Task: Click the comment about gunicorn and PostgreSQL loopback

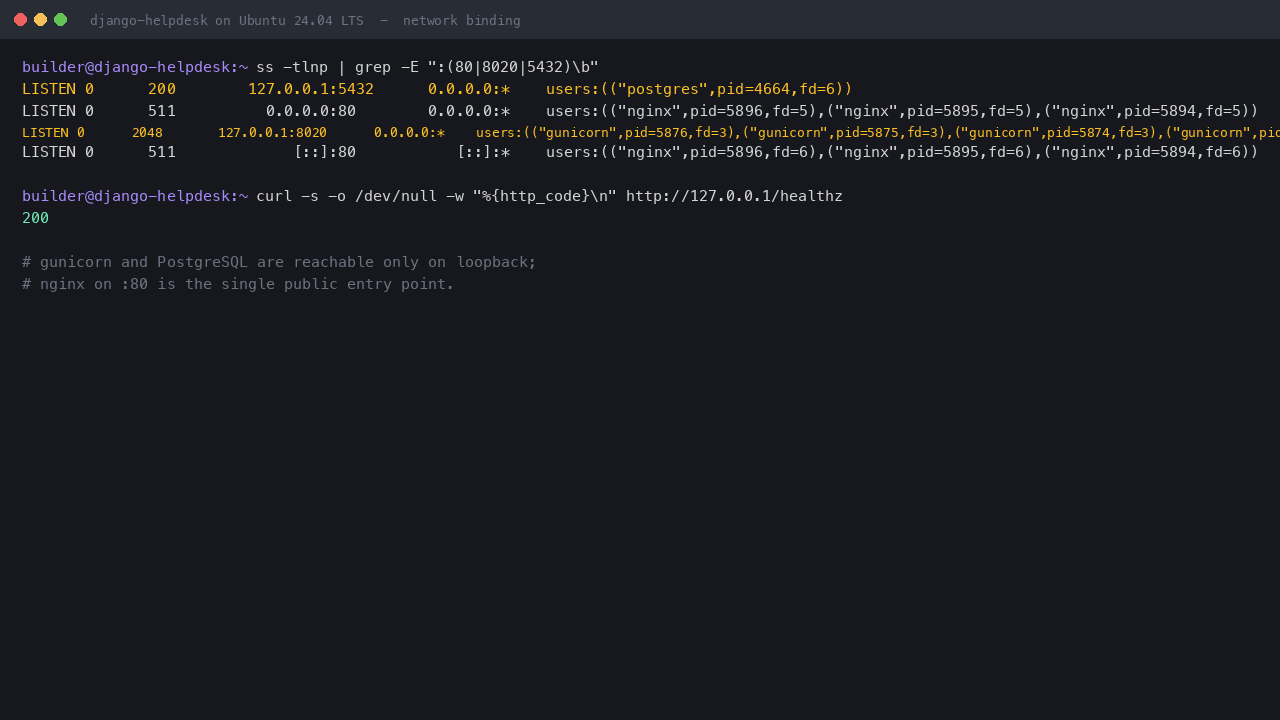Action: 279,262
